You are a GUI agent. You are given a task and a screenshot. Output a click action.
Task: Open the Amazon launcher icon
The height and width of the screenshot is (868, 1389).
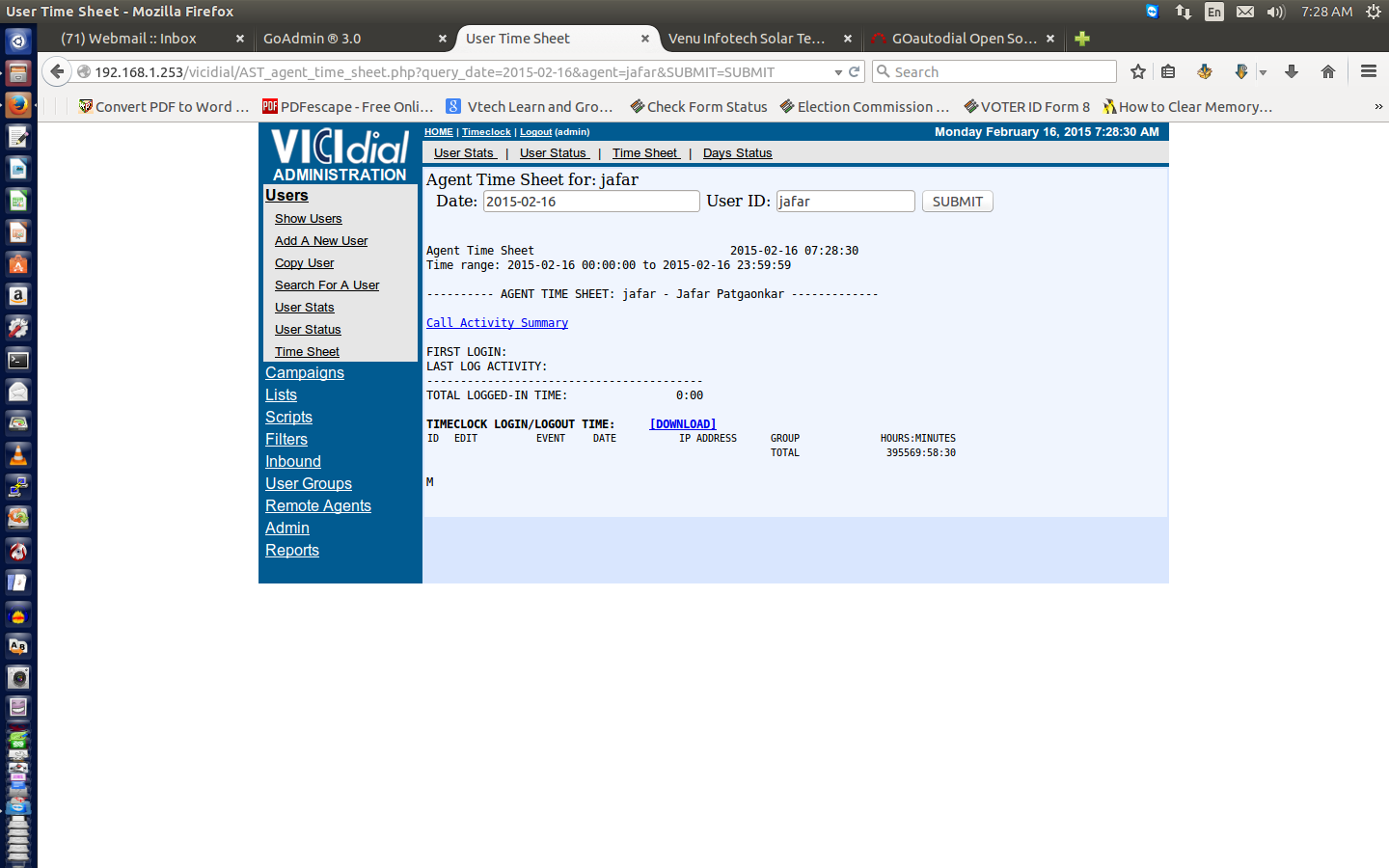18,296
